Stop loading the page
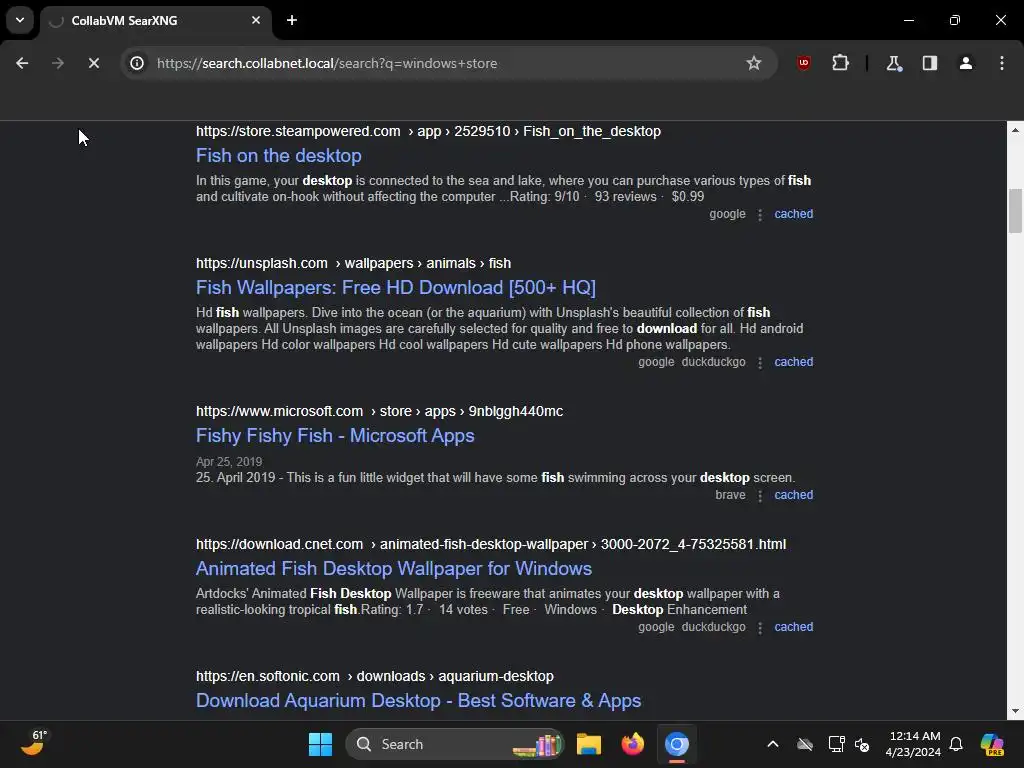This screenshot has height=768, width=1024. point(93,63)
